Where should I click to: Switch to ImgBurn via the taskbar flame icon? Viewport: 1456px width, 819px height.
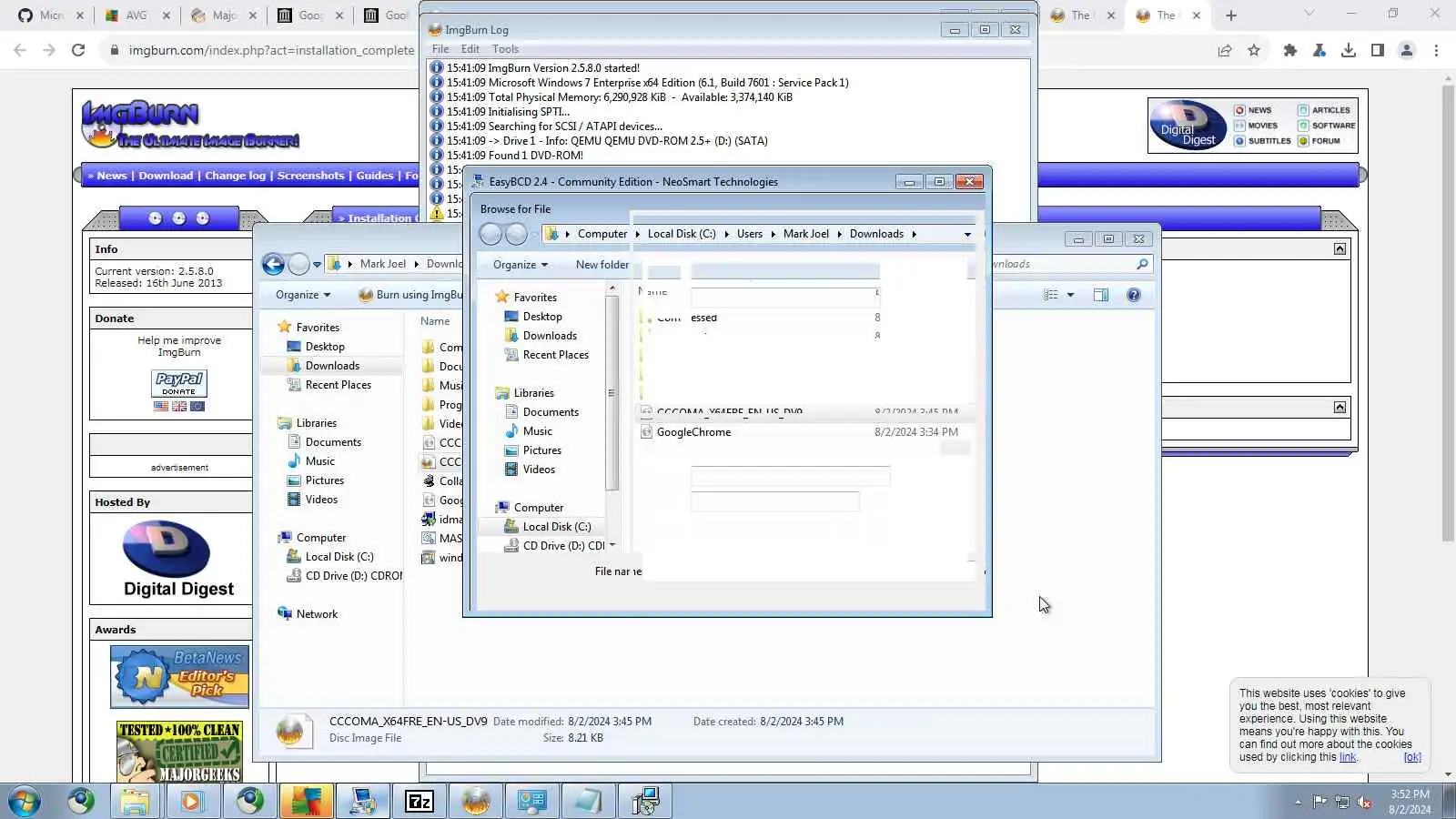click(476, 801)
